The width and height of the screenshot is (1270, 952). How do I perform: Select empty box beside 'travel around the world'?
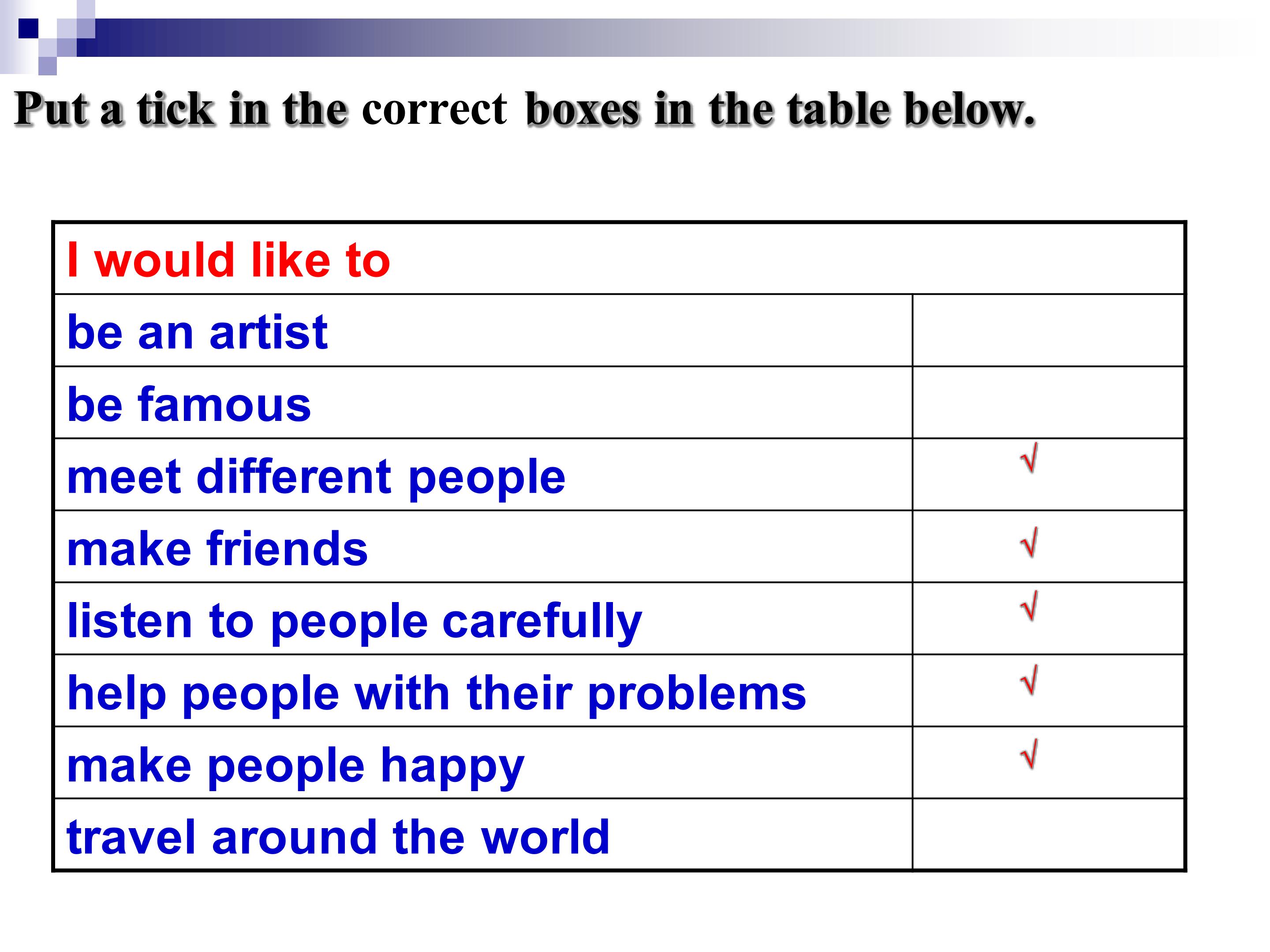pos(1048,834)
